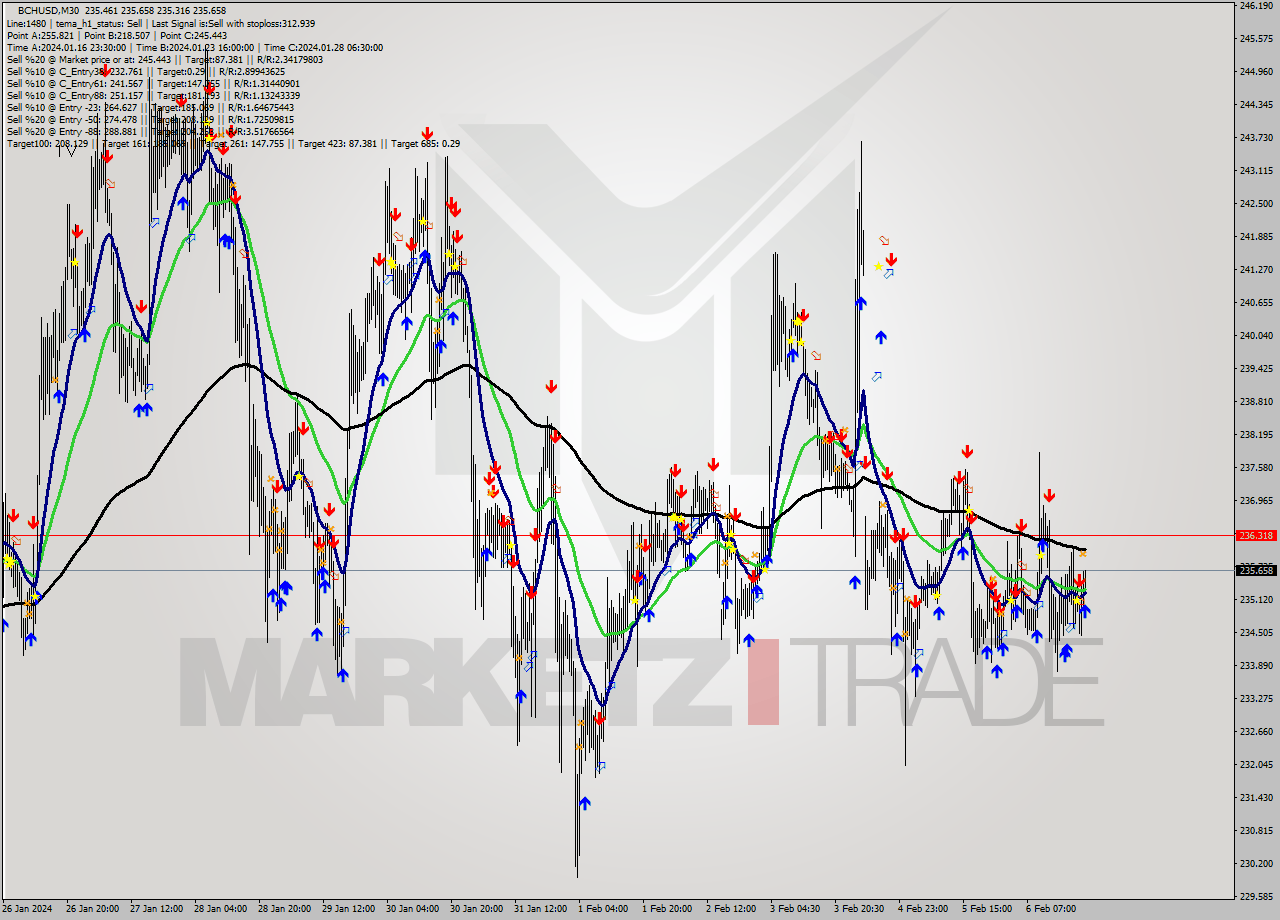1280x920 pixels.
Task: Click the 236.965 price axis label
Action: click(x=1256, y=501)
